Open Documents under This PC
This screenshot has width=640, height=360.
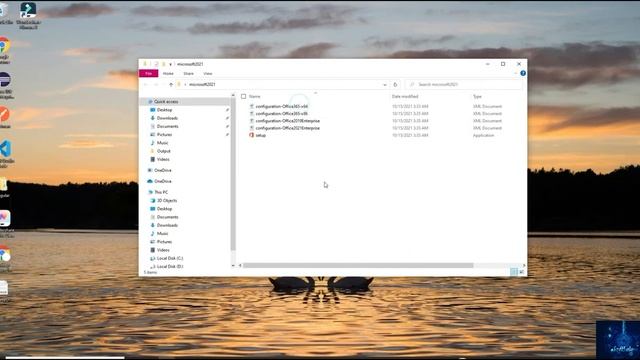click(x=167, y=217)
